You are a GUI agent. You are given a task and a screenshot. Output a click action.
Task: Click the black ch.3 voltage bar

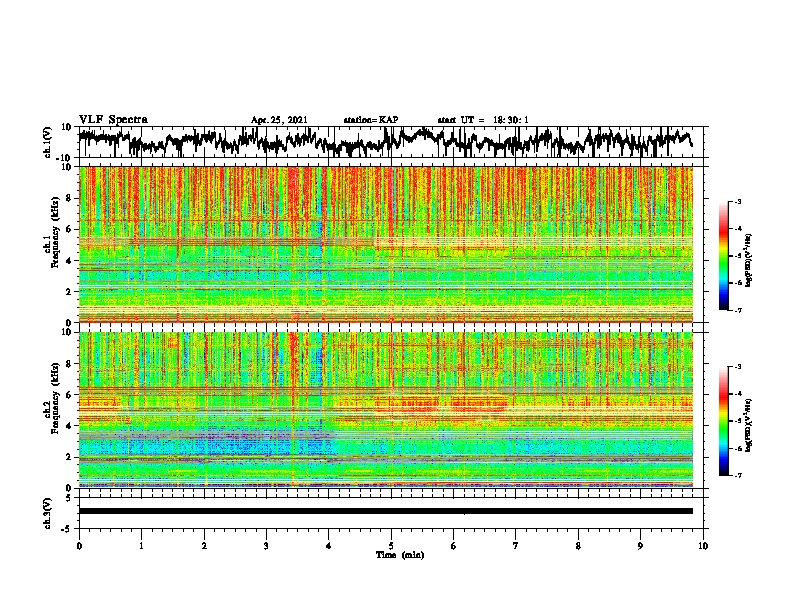coord(386,511)
